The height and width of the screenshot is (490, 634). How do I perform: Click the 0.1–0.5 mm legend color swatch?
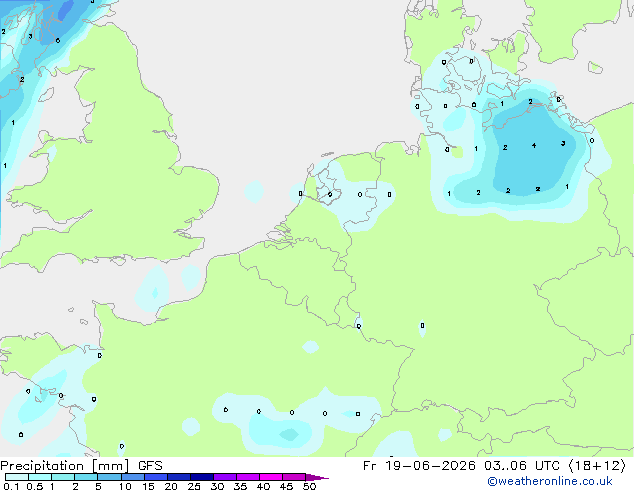pos(17,477)
